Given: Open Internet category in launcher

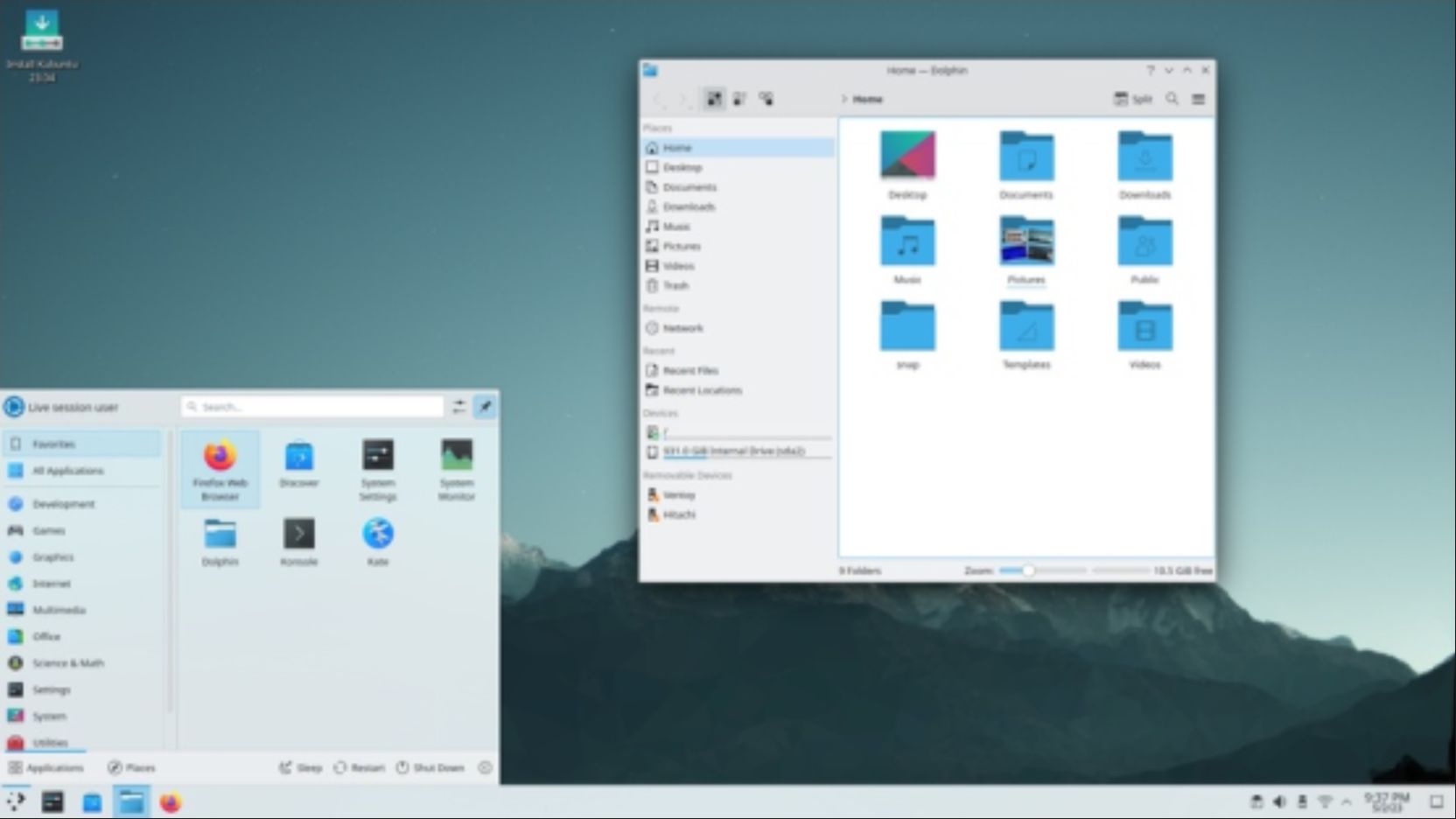Looking at the screenshot, I should (82, 584).
